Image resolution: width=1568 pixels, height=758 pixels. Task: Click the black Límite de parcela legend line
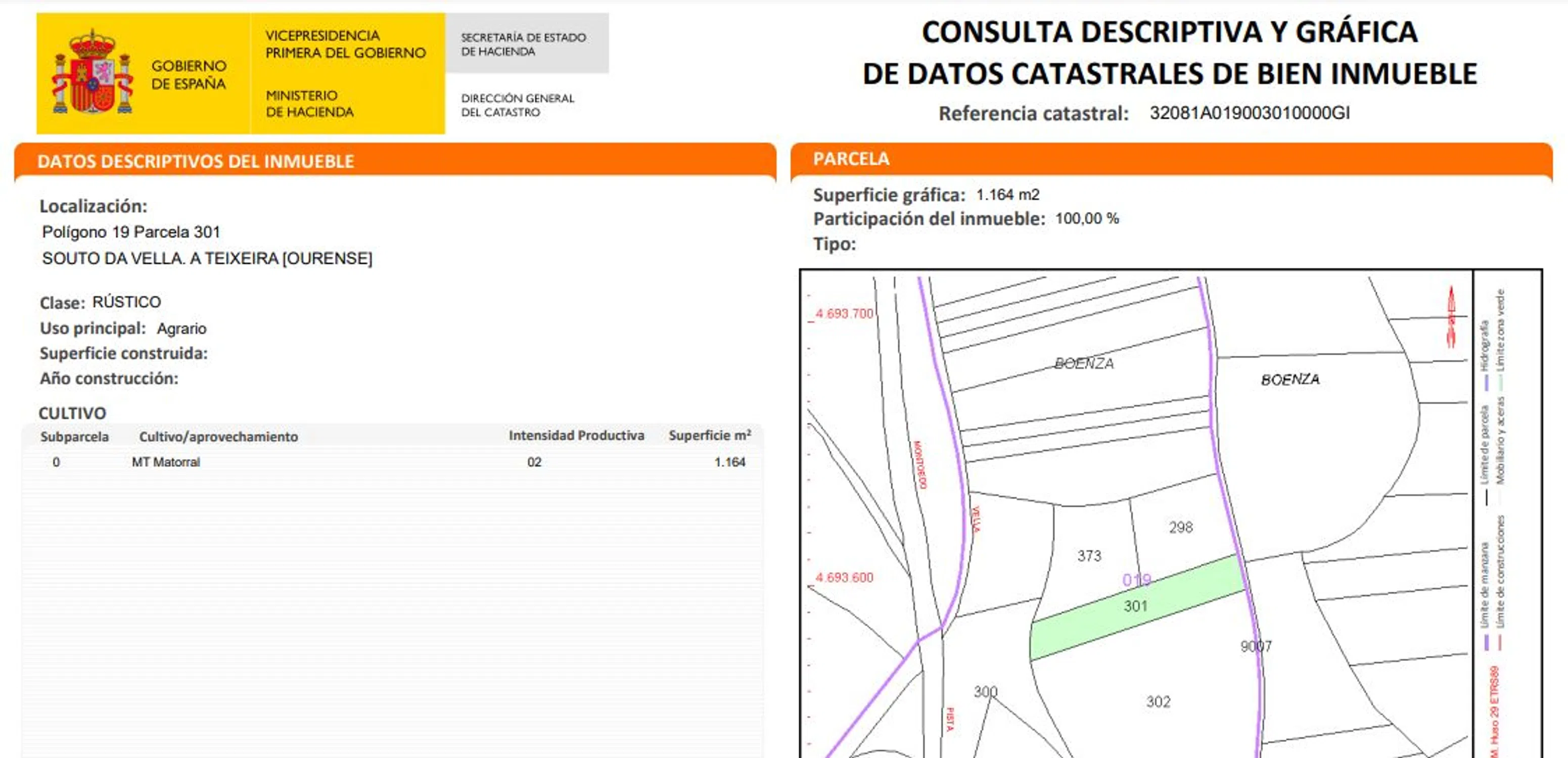pos(1486,496)
